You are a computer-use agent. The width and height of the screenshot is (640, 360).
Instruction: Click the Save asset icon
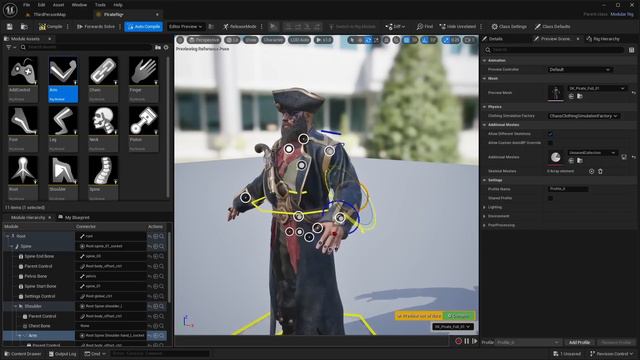pyautogui.click(x=9, y=27)
